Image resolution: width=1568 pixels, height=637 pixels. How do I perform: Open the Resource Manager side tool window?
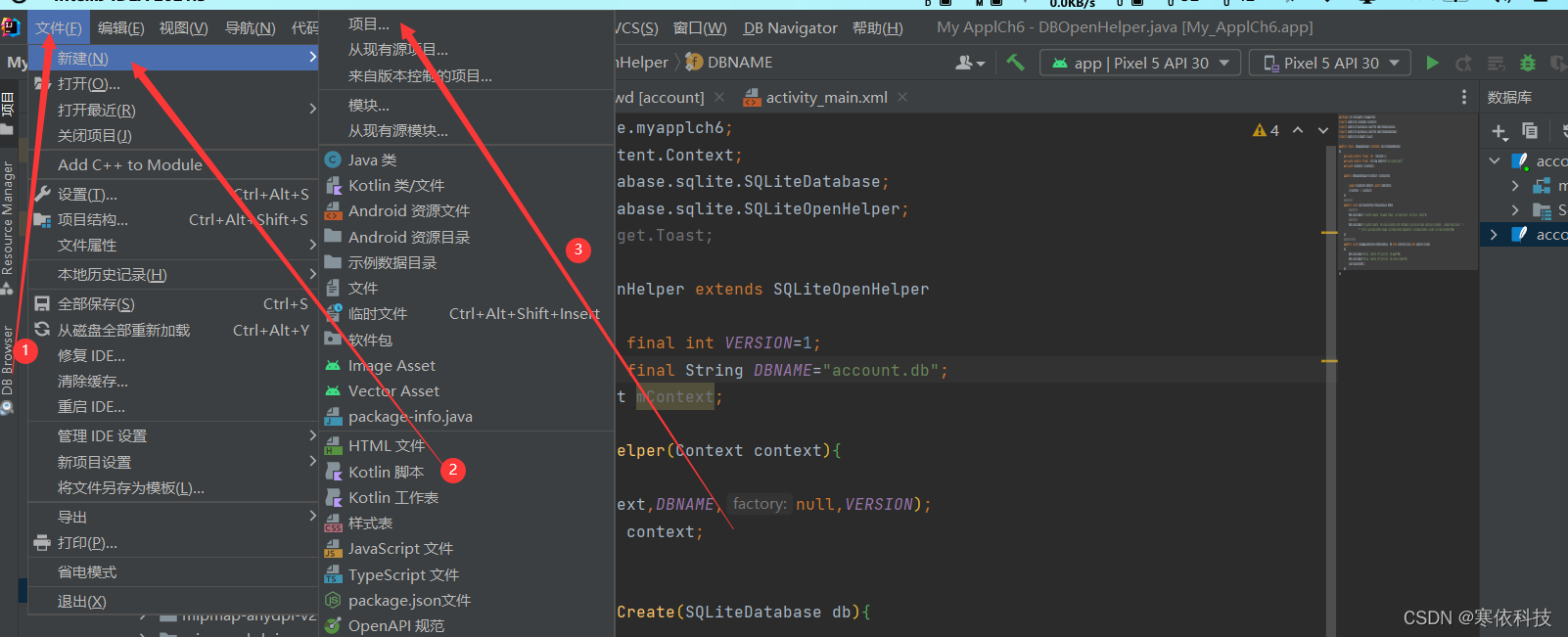click(x=8, y=227)
